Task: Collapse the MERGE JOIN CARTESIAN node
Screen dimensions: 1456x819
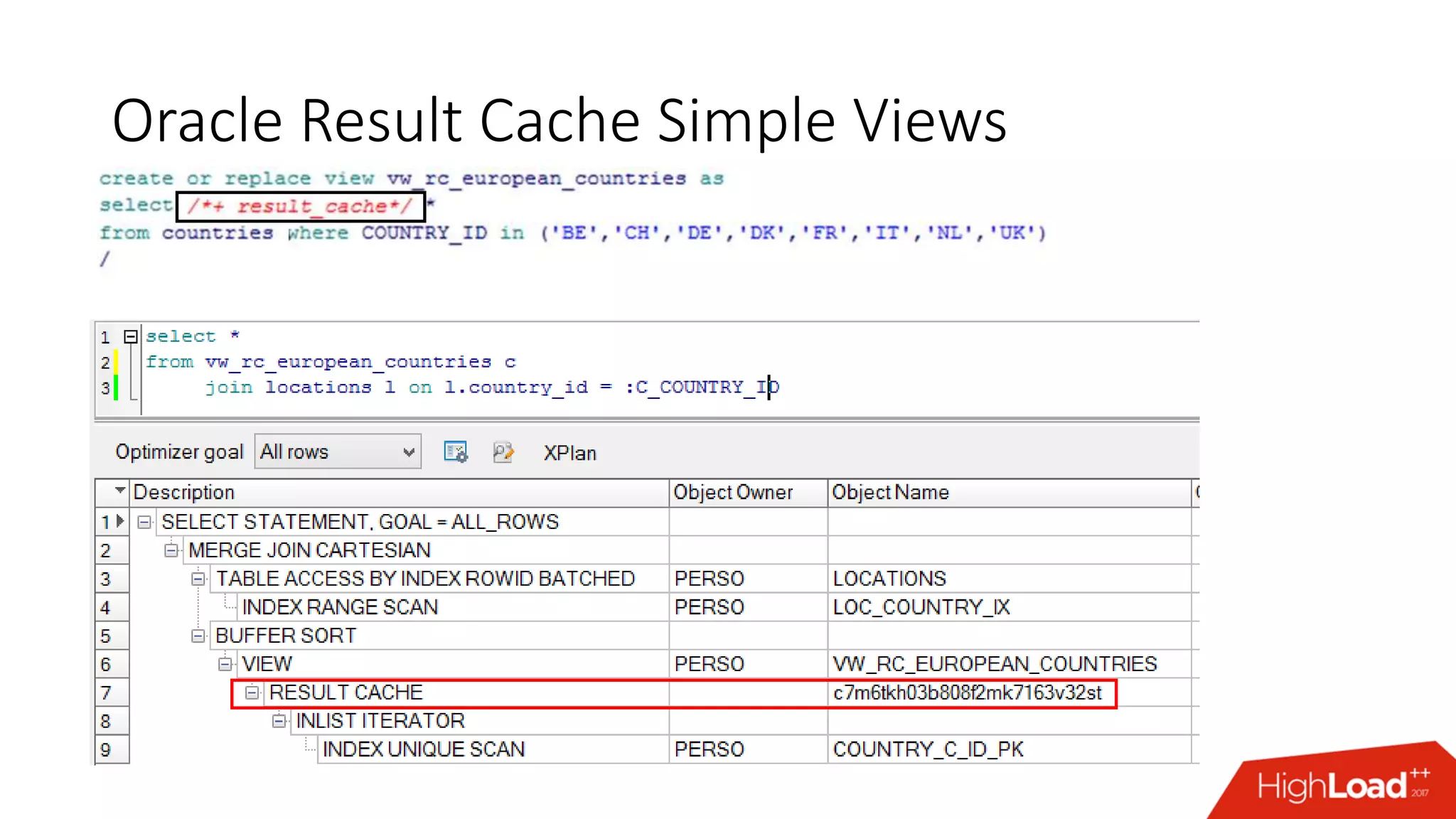Action: coord(171,550)
